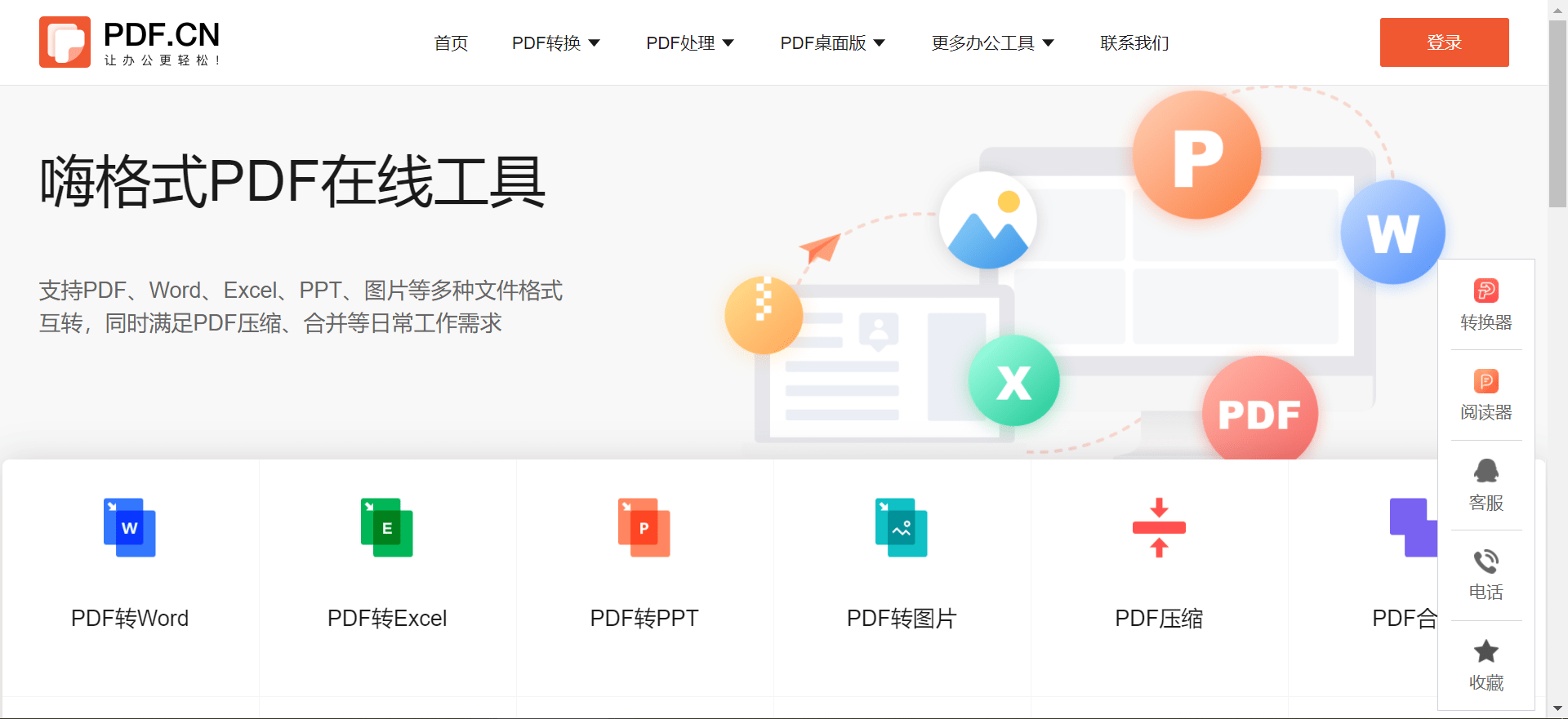
Task: Click the red PDF bubble
Action: point(1260,408)
